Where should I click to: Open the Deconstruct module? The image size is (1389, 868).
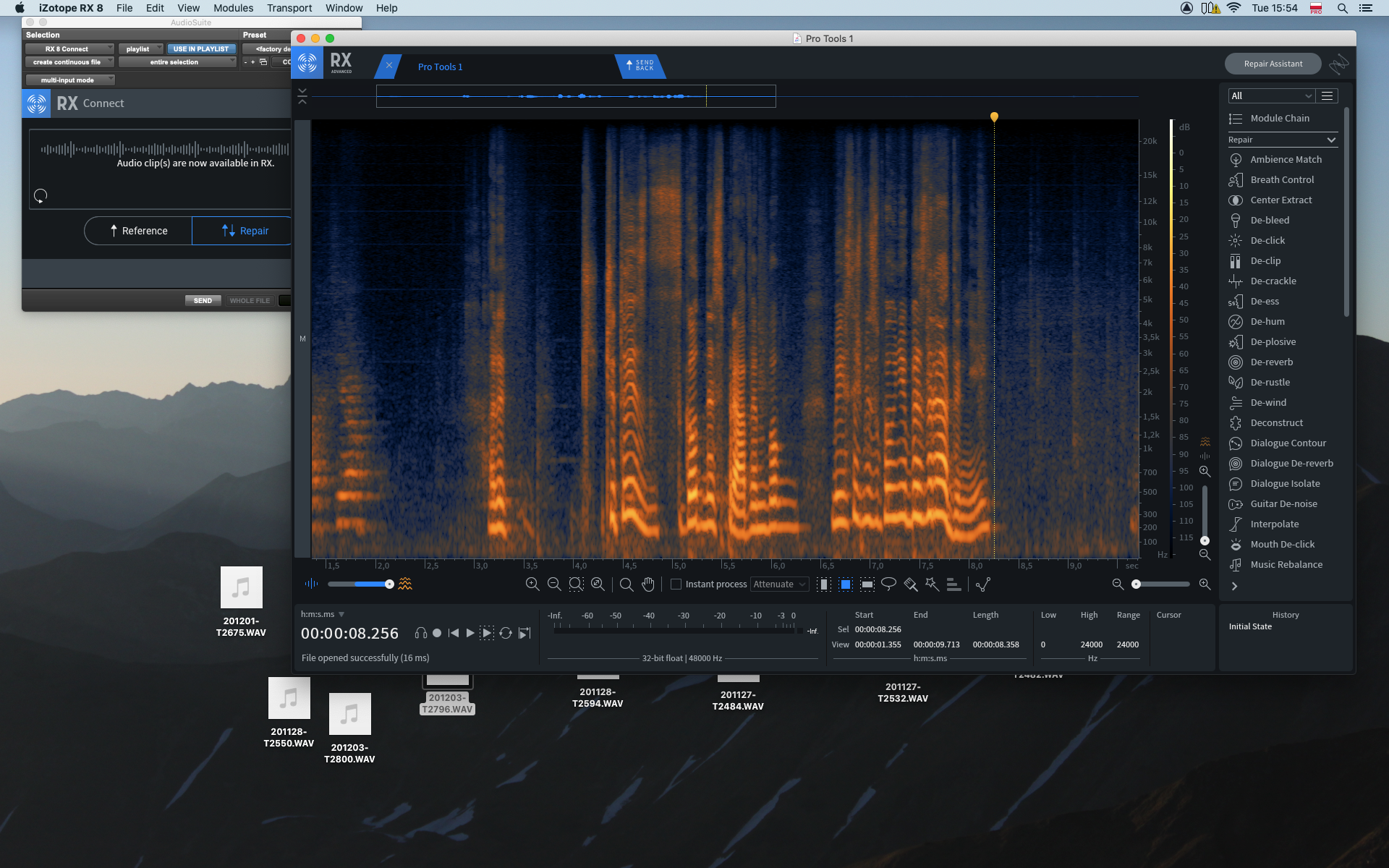pyautogui.click(x=1276, y=422)
